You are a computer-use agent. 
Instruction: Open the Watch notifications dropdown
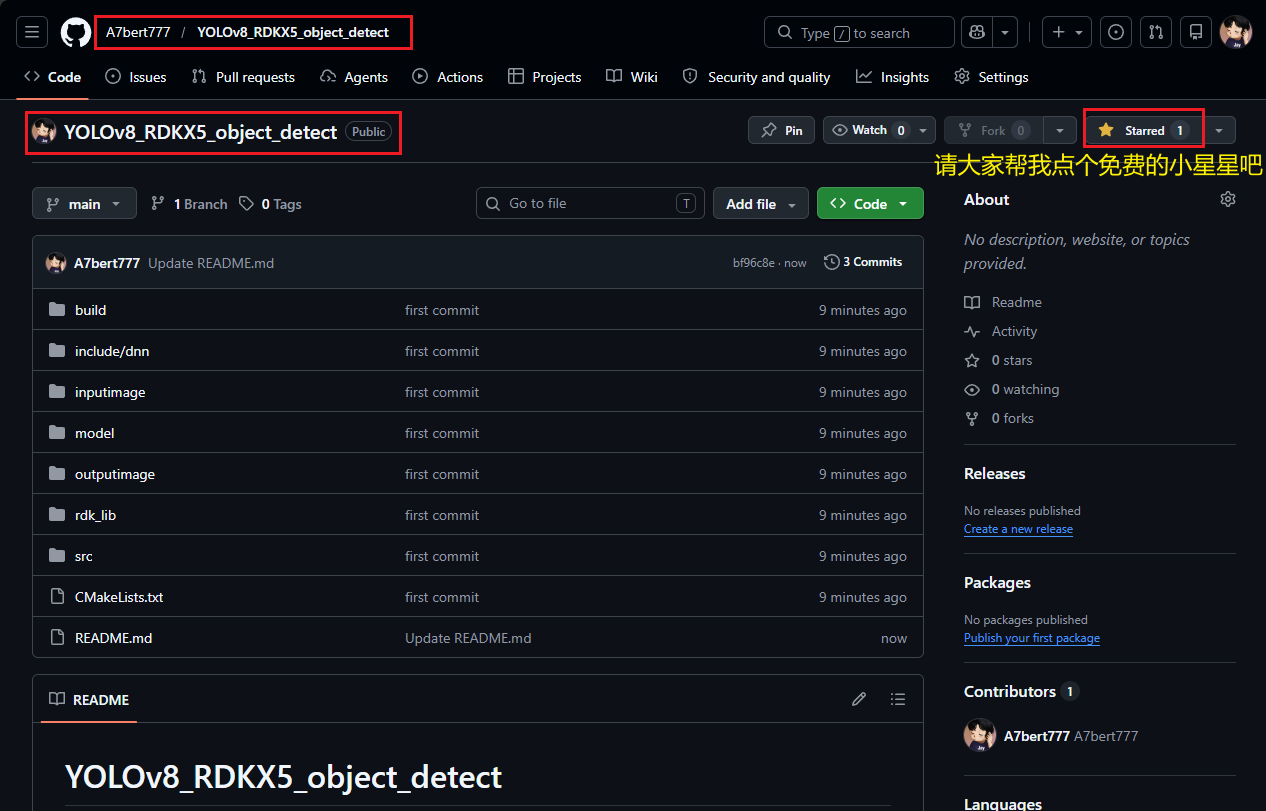point(880,130)
